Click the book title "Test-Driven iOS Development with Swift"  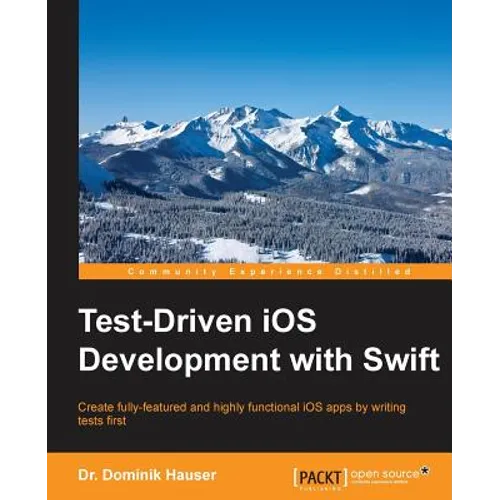point(259,341)
